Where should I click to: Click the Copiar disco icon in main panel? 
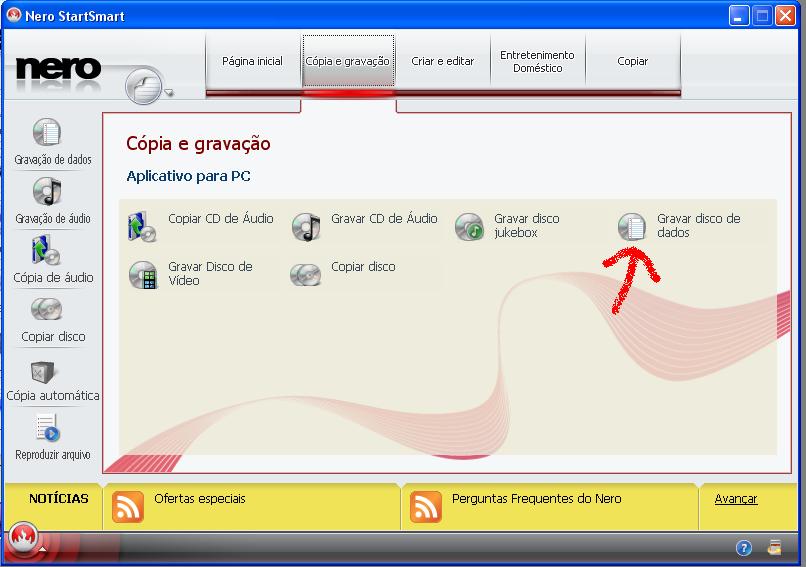coord(305,275)
